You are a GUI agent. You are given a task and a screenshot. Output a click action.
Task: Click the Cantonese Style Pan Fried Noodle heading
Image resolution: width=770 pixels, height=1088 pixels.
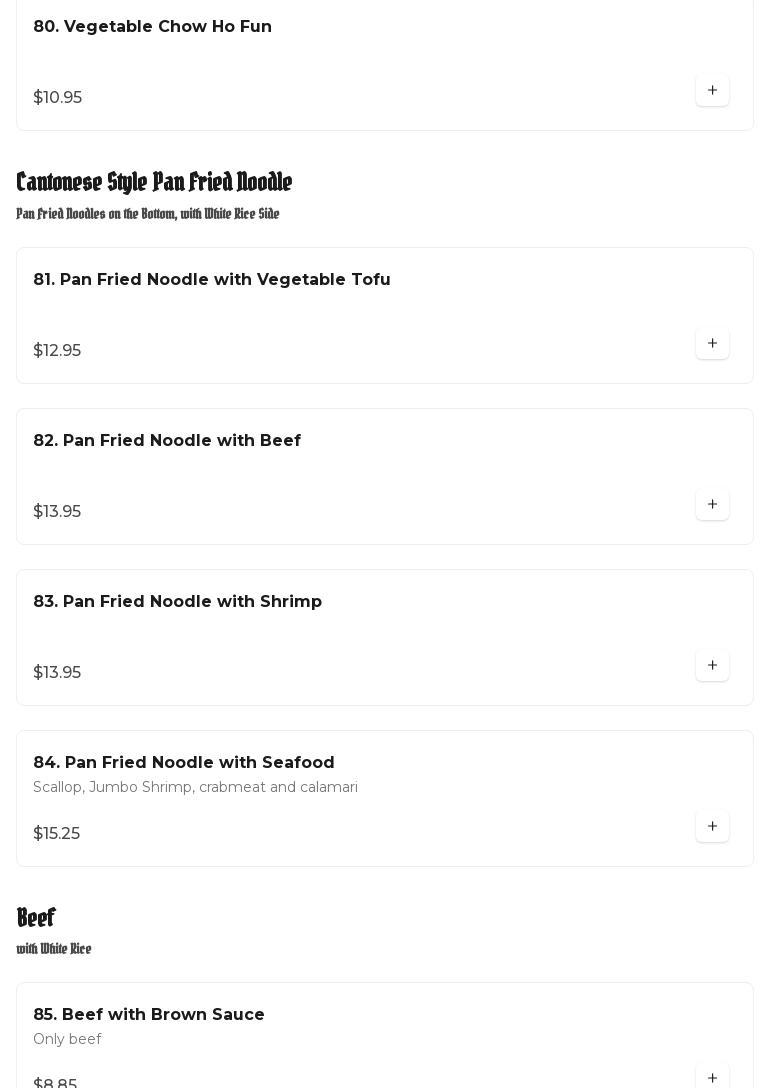[x=154, y=182]
